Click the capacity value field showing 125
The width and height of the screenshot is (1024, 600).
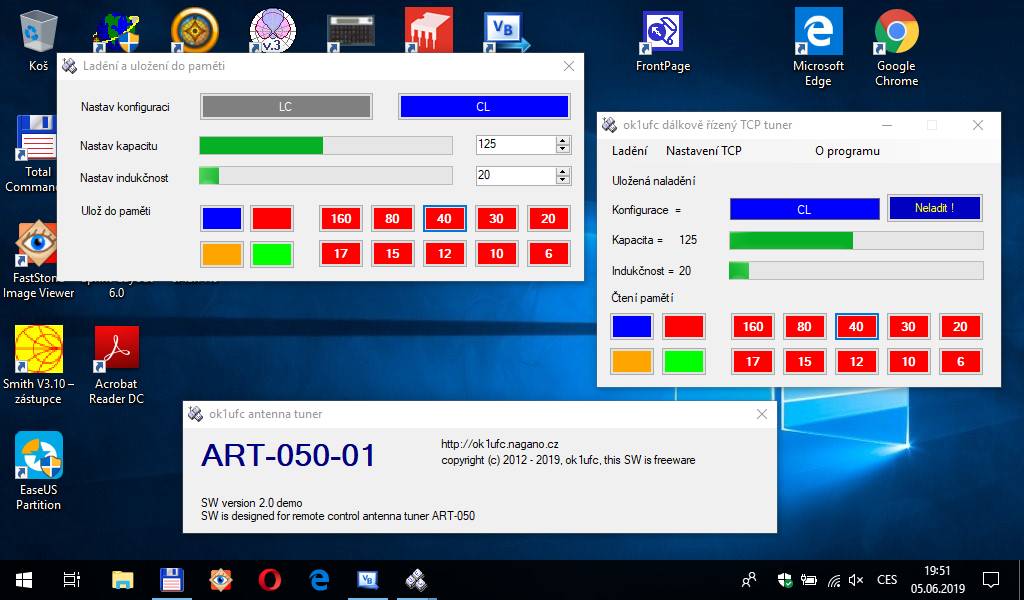(x=514, y=144)
